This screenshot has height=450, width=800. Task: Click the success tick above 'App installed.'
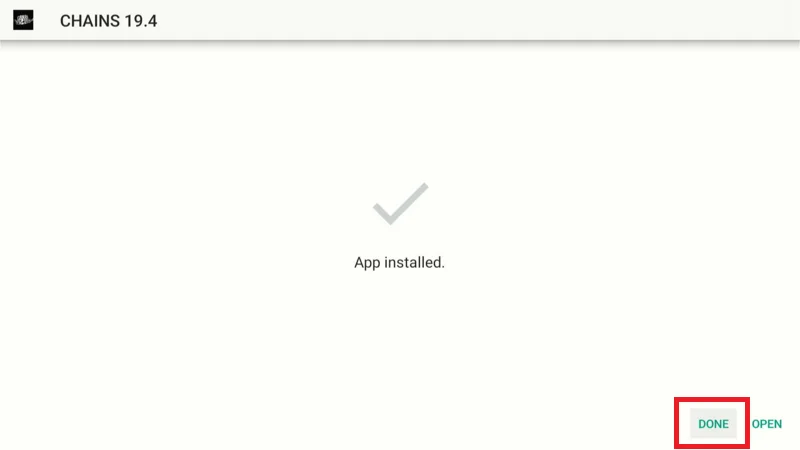click(401, 204)
